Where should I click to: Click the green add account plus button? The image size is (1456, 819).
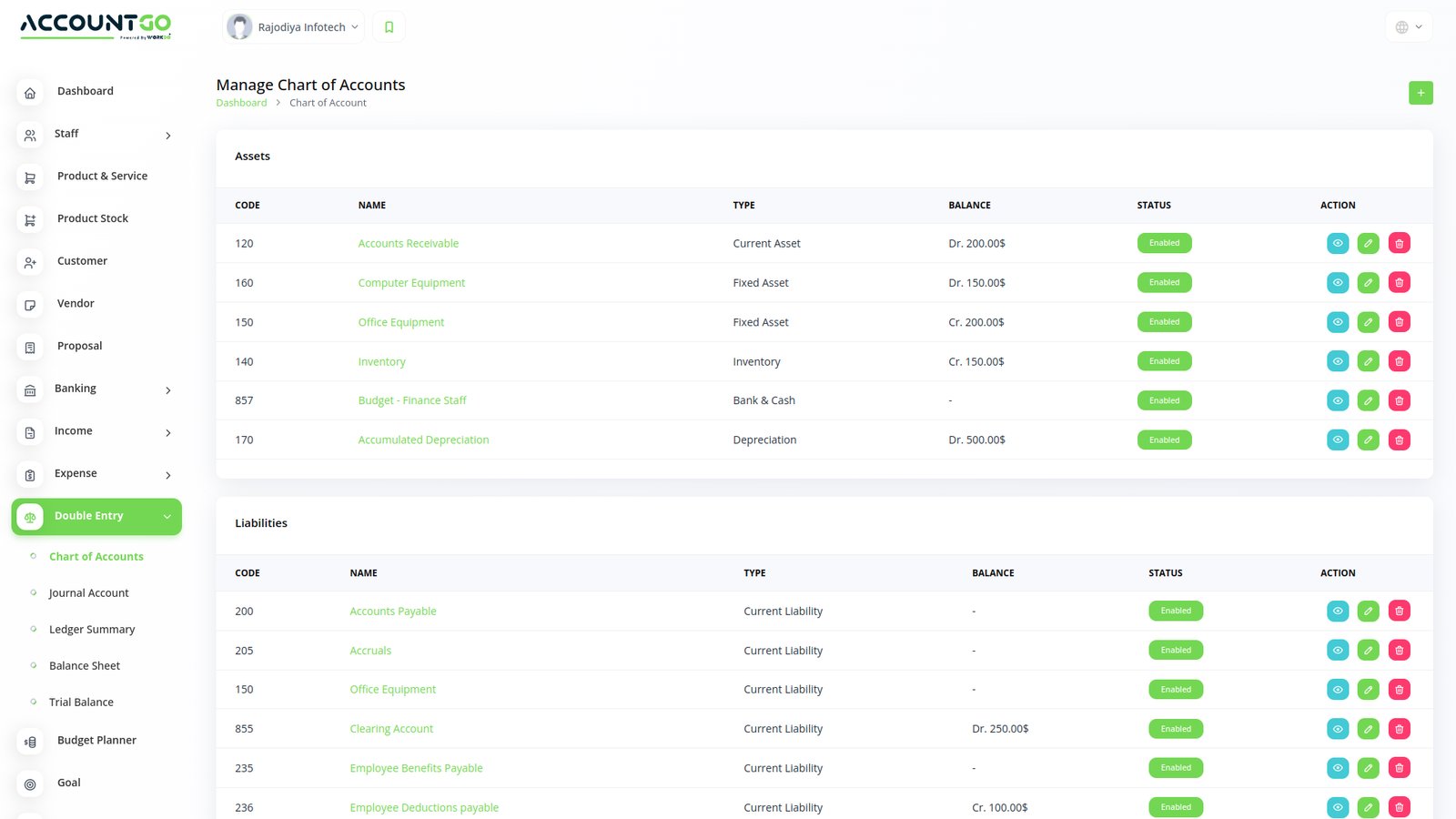coord(1420,93)
